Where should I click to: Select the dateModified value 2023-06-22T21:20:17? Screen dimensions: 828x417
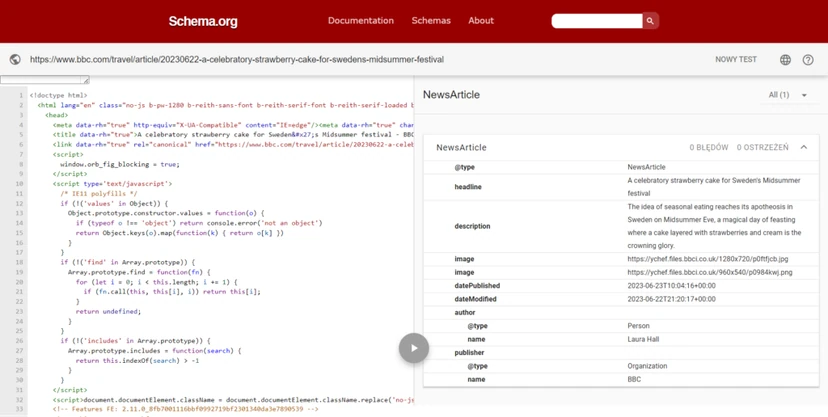pyautogui.click(x=671, y=299)
